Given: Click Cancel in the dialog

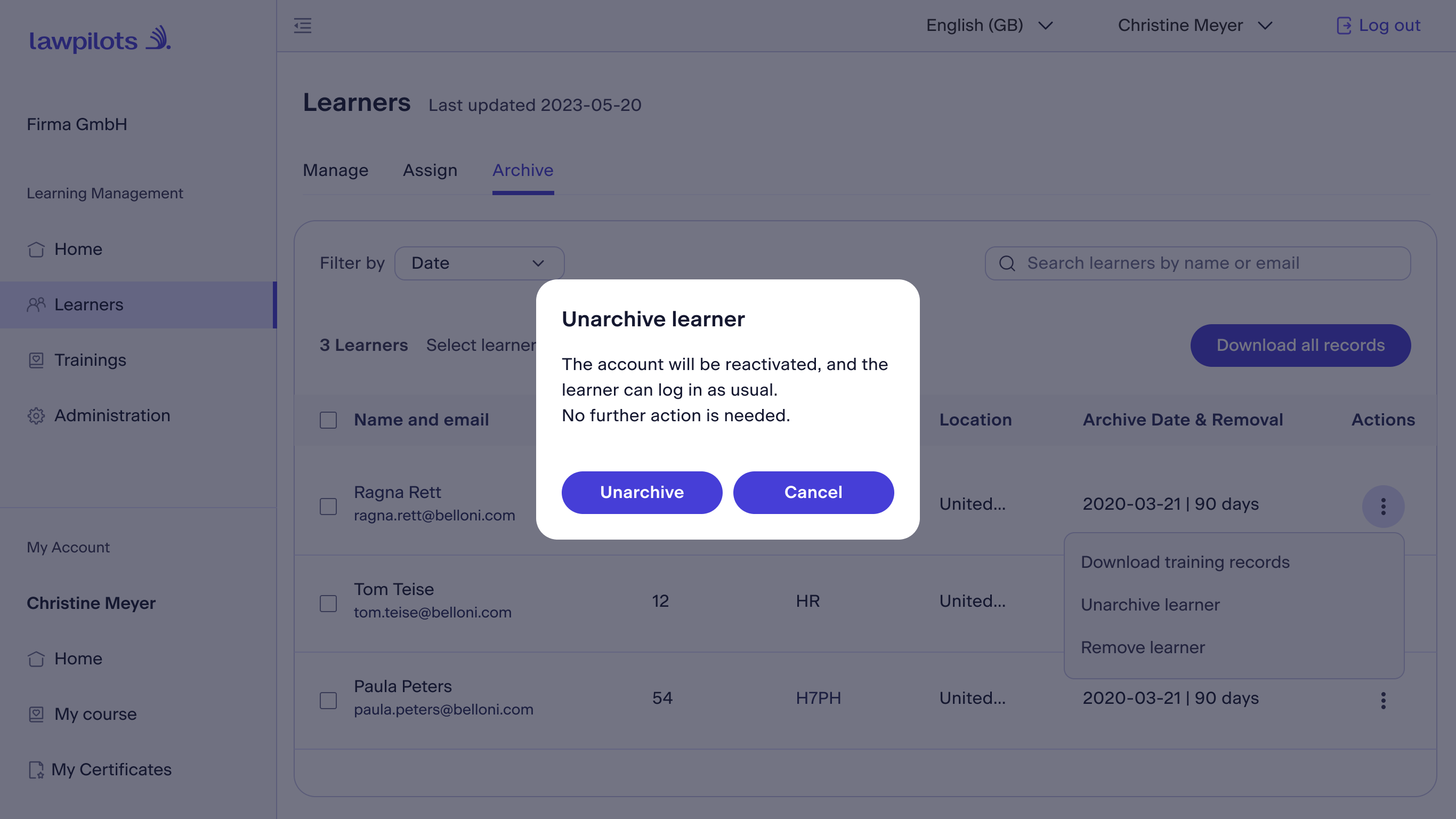Looking at the screenshot, I should coord(813,493).
